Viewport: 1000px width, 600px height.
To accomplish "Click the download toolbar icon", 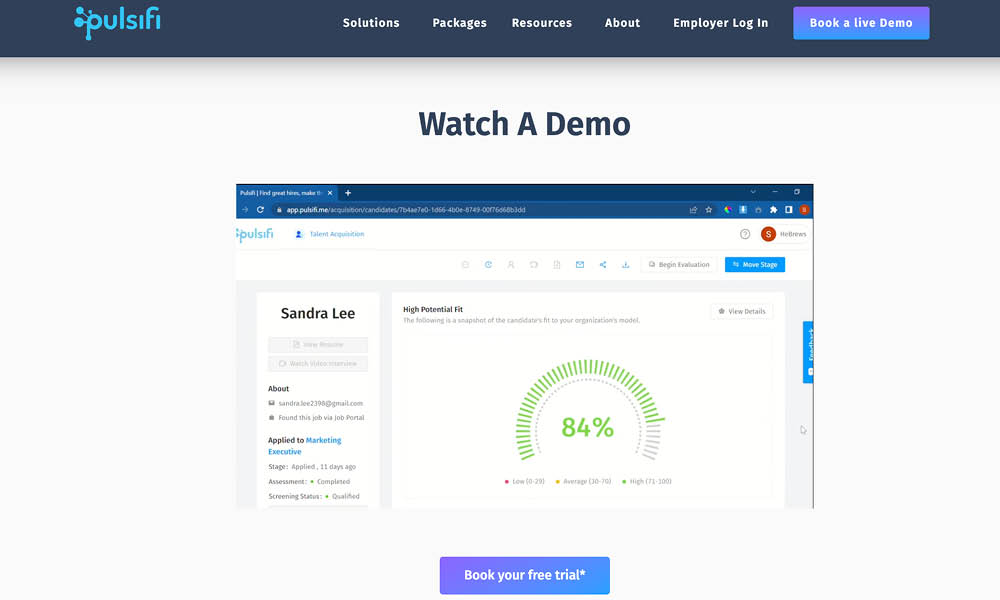I will pyautogui.click(x=626, y=265).
